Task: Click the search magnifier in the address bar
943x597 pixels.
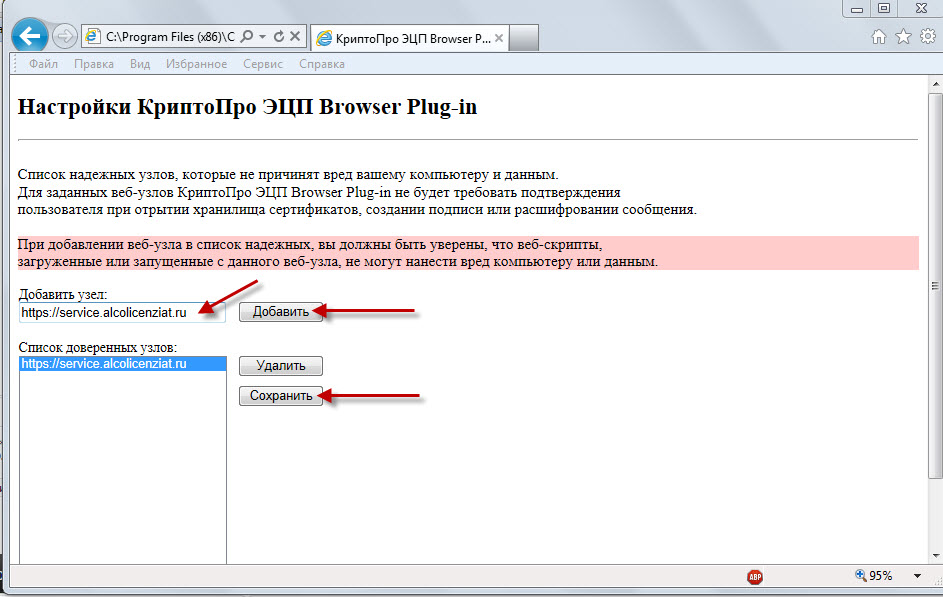Action: [x=247, y=37]
